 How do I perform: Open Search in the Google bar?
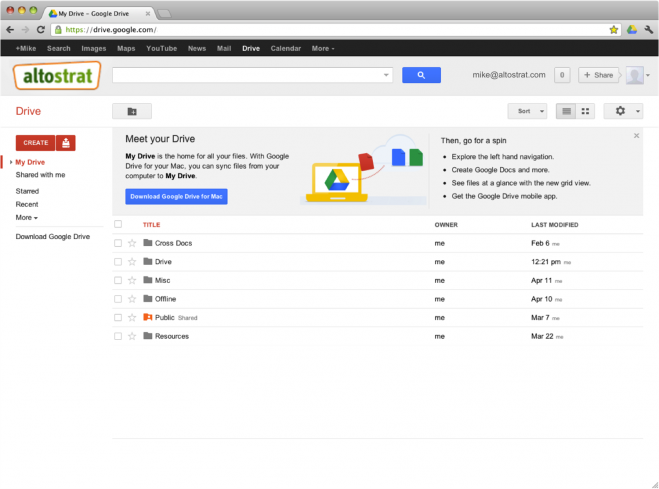click(58, 49)
